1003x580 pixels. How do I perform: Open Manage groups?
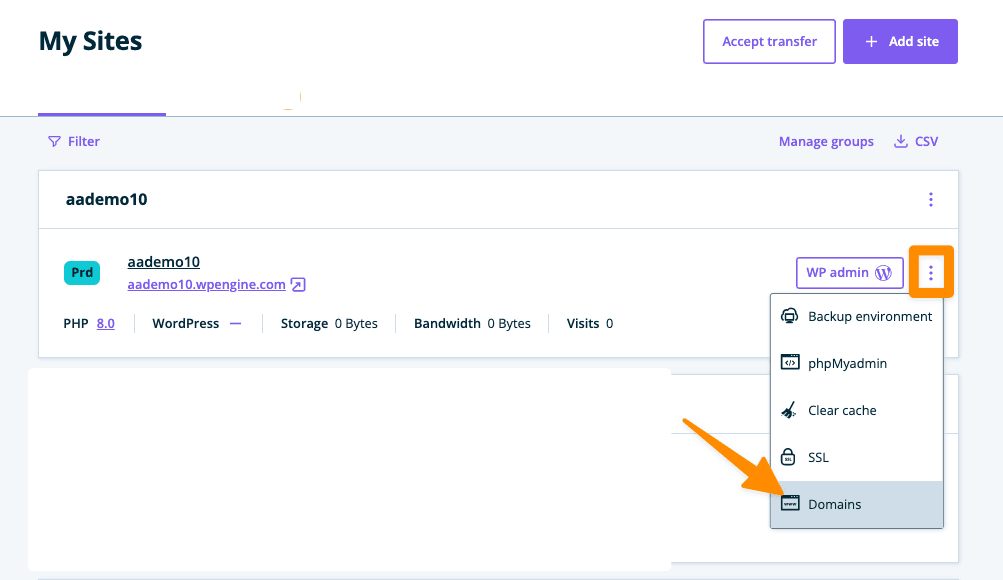825,140
